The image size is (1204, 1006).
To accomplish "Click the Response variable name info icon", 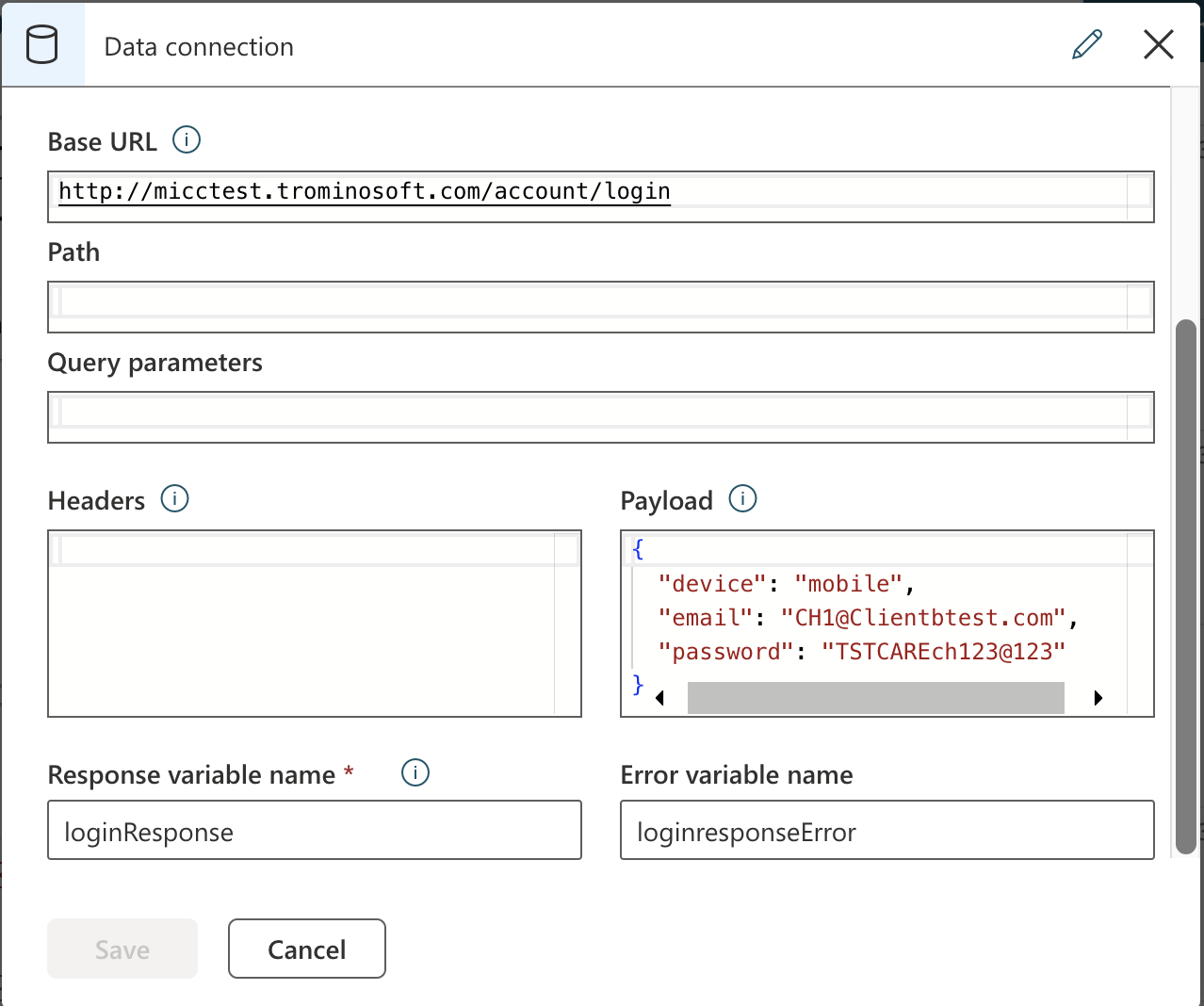I will [415, 772].
